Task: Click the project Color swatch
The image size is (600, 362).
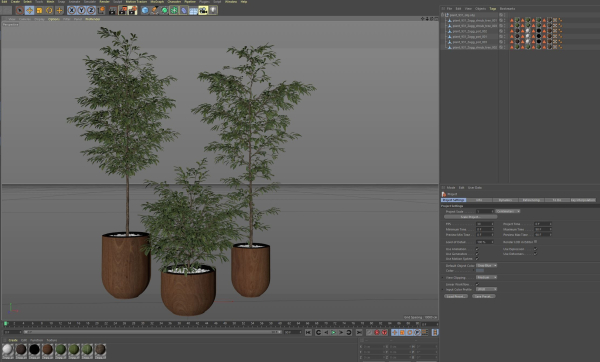Action: click(x=480, y=271)
